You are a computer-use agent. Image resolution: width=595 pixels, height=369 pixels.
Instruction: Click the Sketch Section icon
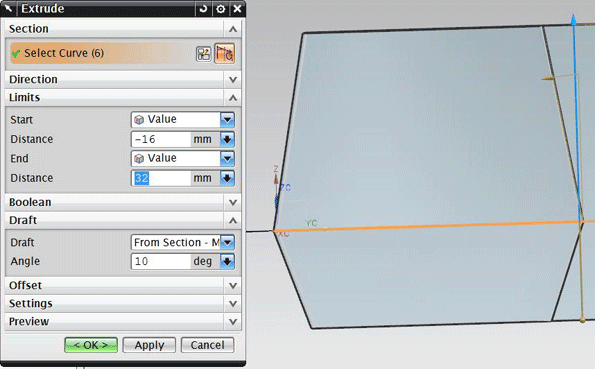point(204,54)
